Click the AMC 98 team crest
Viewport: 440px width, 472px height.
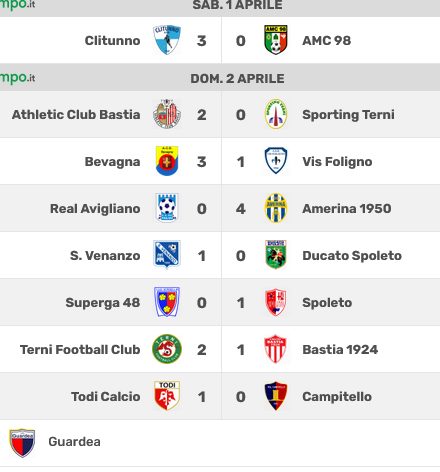[x=276, y=40]
